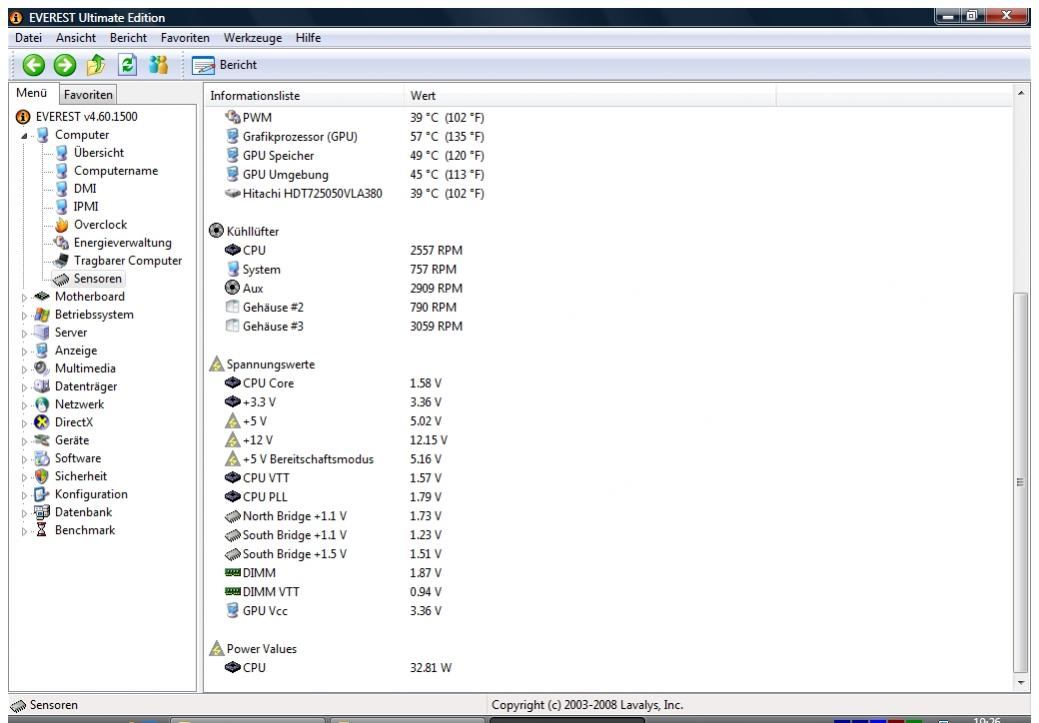Select the DMI tree item

(x=85, y=188)
